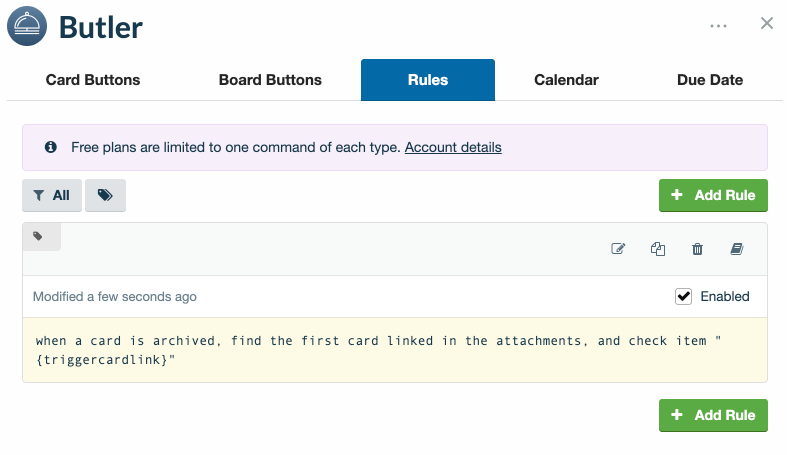Delete the rule using the trash icon
The width and height of the screenshot is (787, 455).
coord(698,249)
